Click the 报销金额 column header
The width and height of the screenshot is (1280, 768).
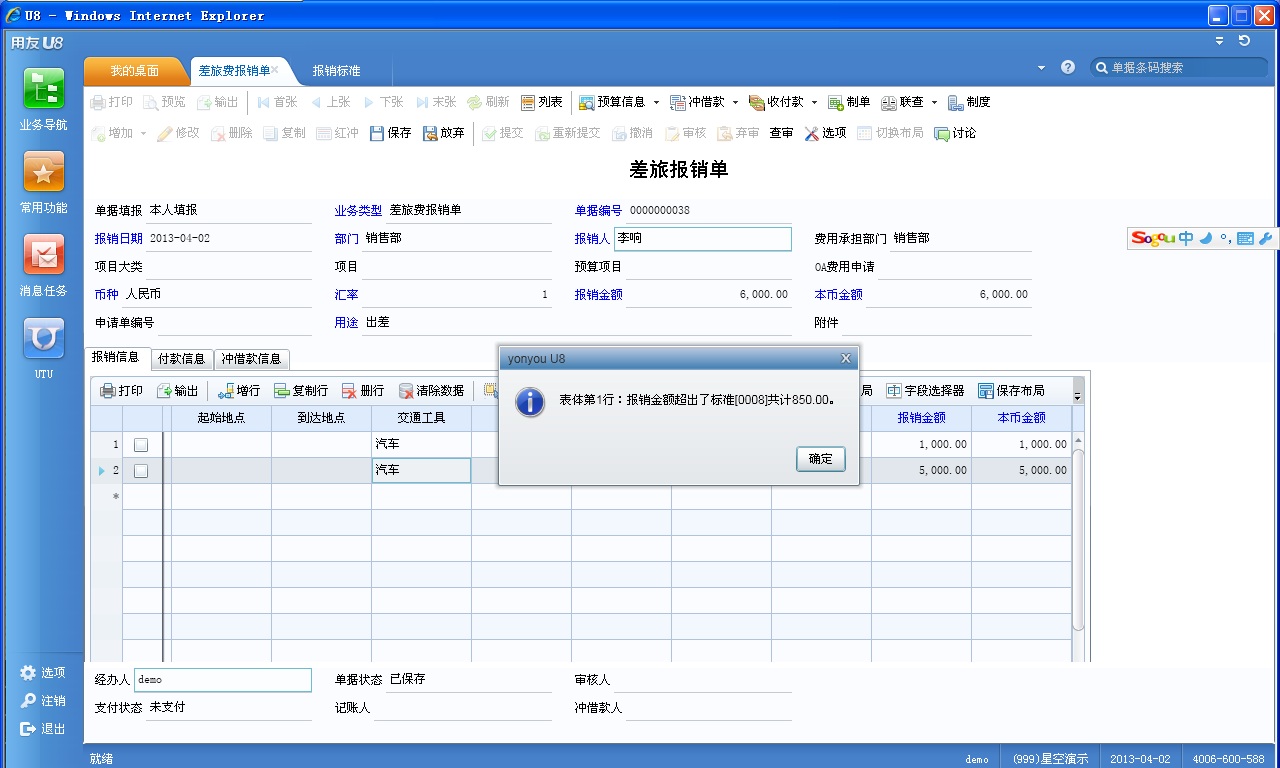pos(921,418)
